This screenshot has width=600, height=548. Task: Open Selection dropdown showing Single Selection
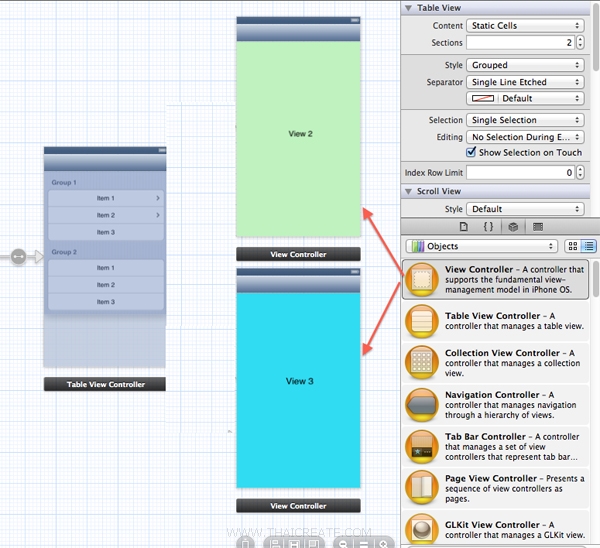(525, 120)
